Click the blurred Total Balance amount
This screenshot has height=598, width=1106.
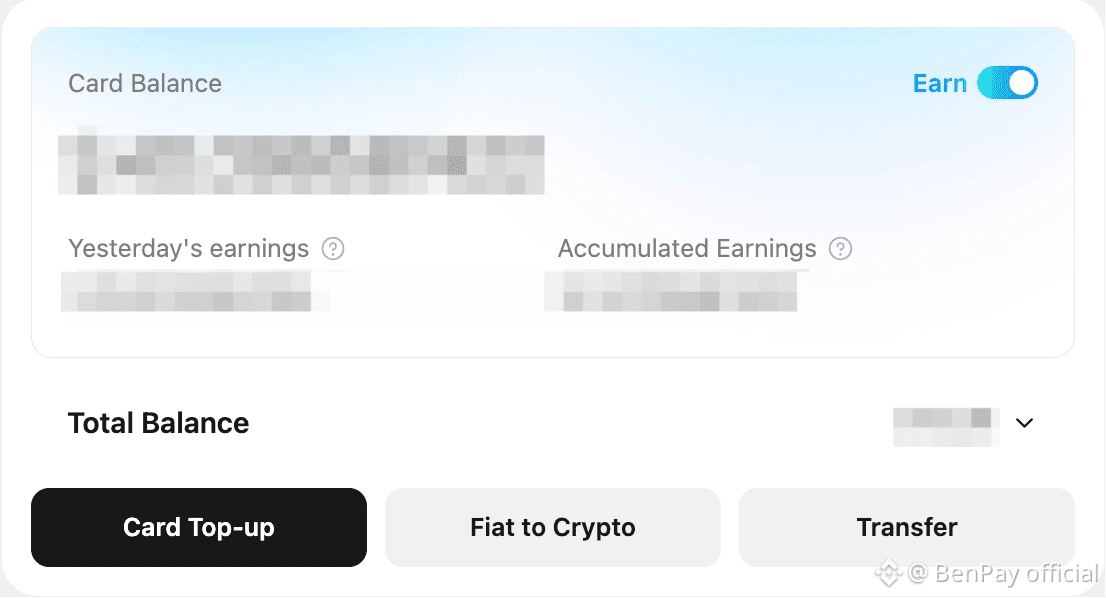(945, 425)
